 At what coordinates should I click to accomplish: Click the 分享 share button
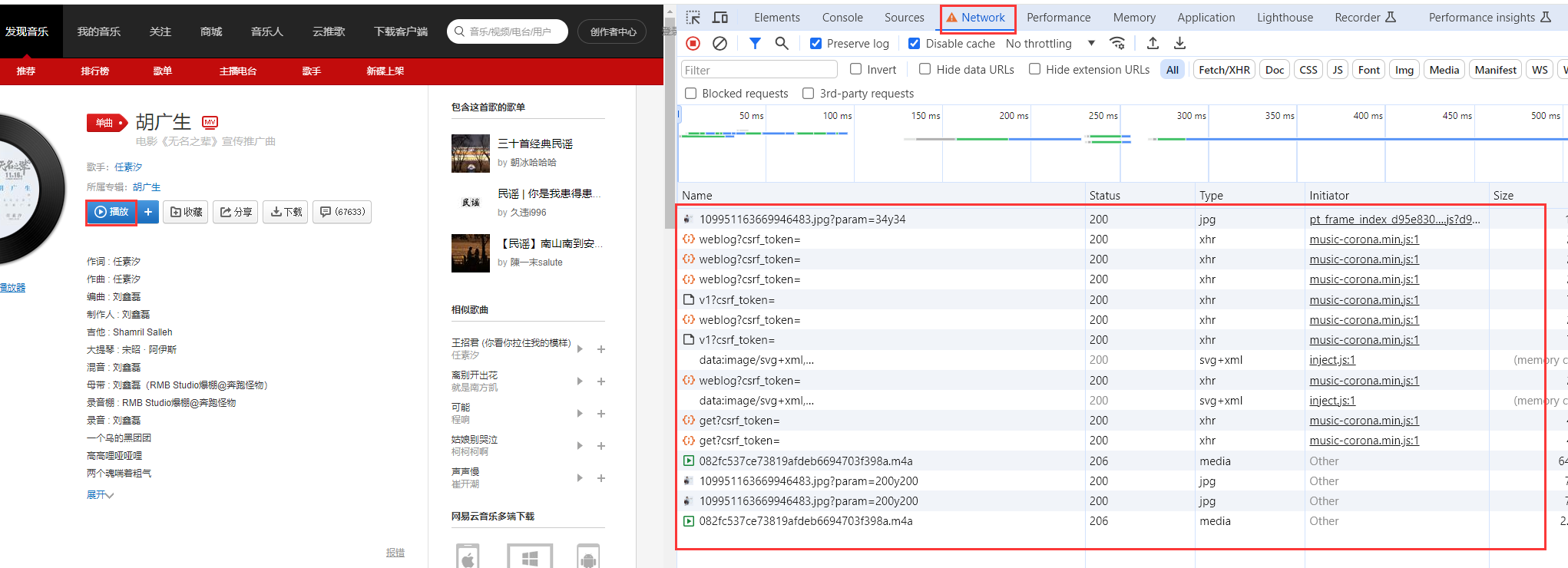pyautogui.click(x=236, y=212)
